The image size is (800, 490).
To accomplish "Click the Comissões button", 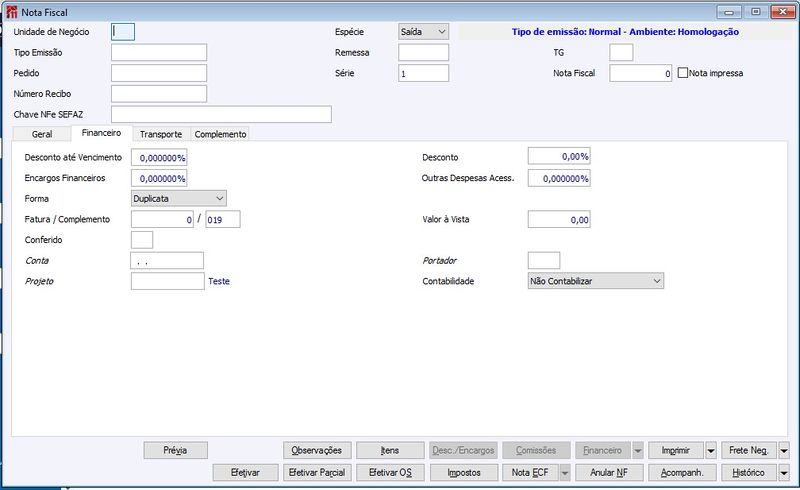I will tap(536, 450).
